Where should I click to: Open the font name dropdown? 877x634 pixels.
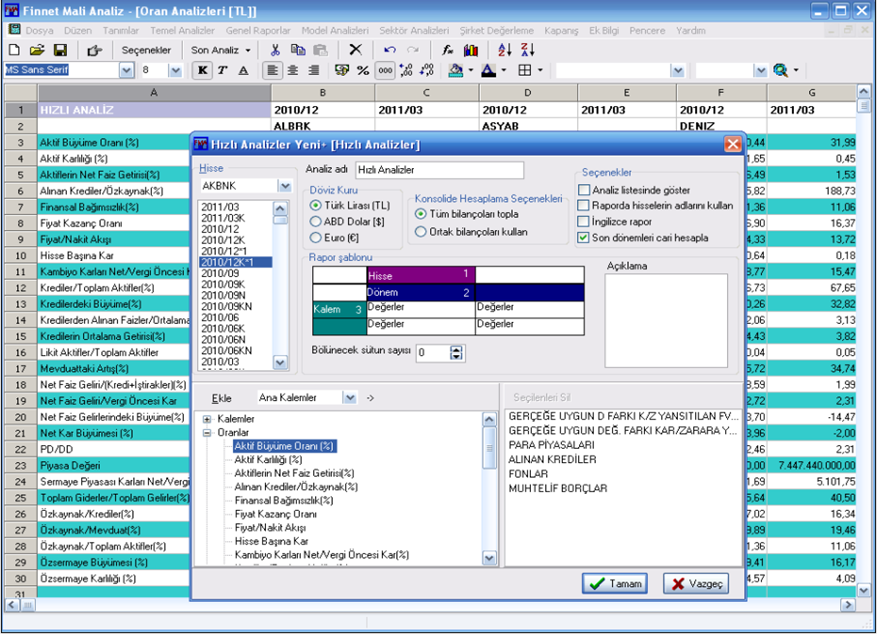click(x=127, y=70)
